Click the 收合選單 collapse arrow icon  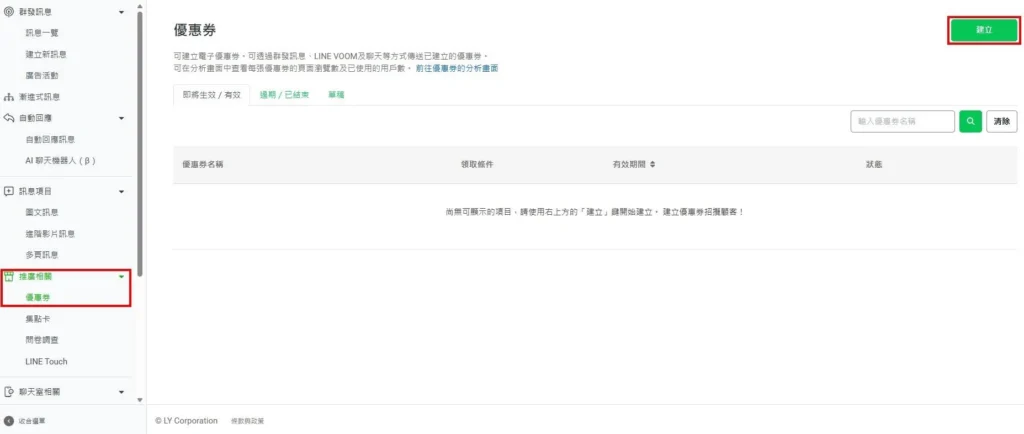pos(9,421)
